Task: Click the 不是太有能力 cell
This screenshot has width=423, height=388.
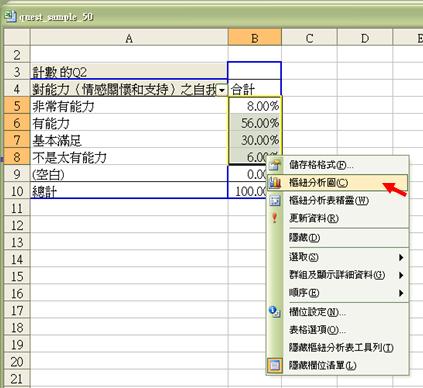Action: click(x=129, y=157)
